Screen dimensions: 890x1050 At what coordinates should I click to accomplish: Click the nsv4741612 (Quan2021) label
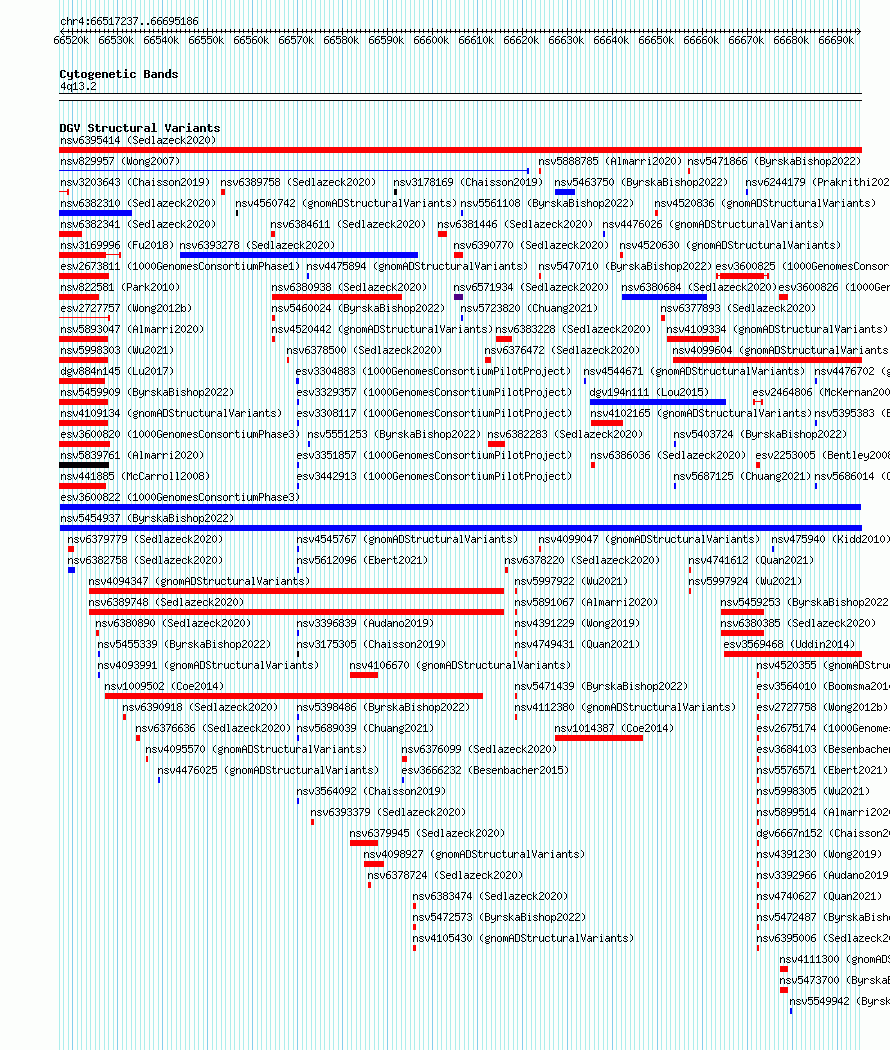point(751,560)
